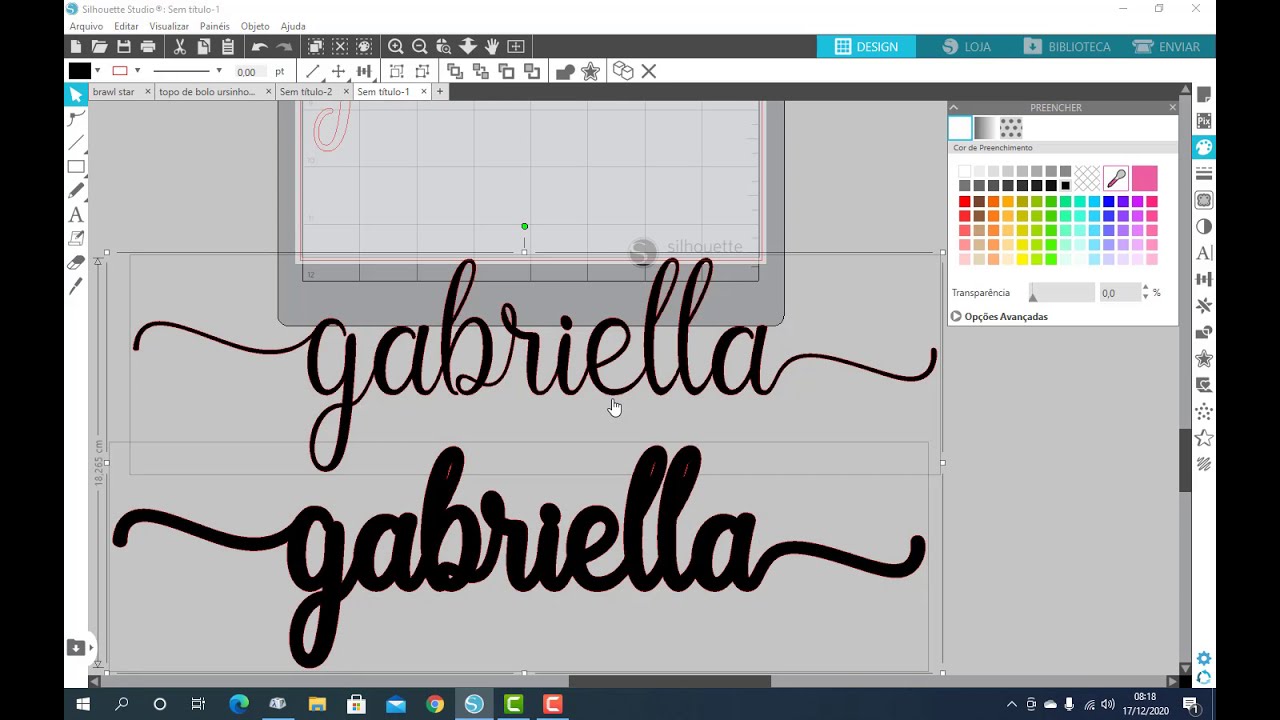Open the Painéis menu

214,26
